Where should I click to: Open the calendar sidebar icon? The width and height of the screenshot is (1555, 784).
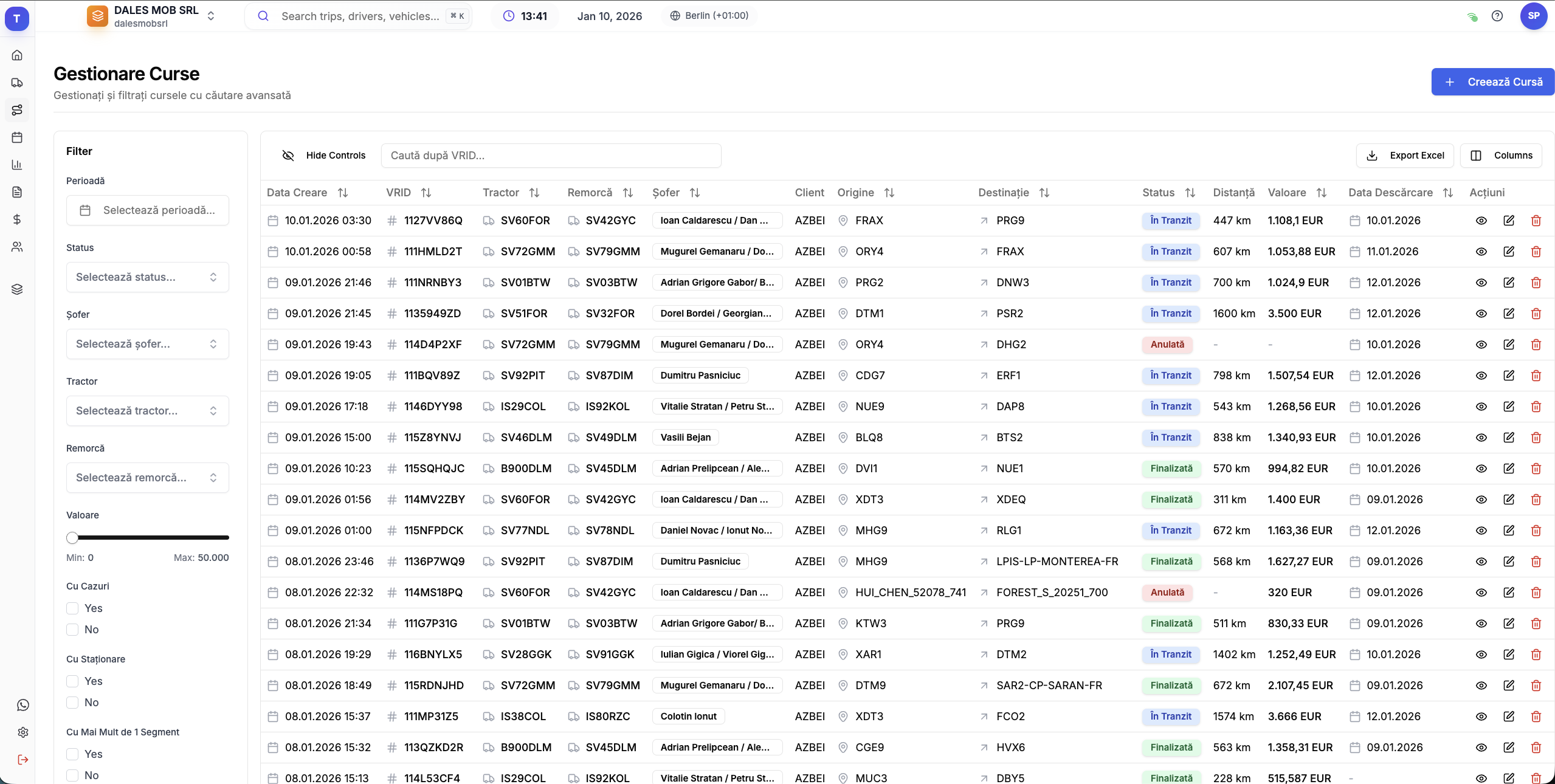(x=17, y=137)
